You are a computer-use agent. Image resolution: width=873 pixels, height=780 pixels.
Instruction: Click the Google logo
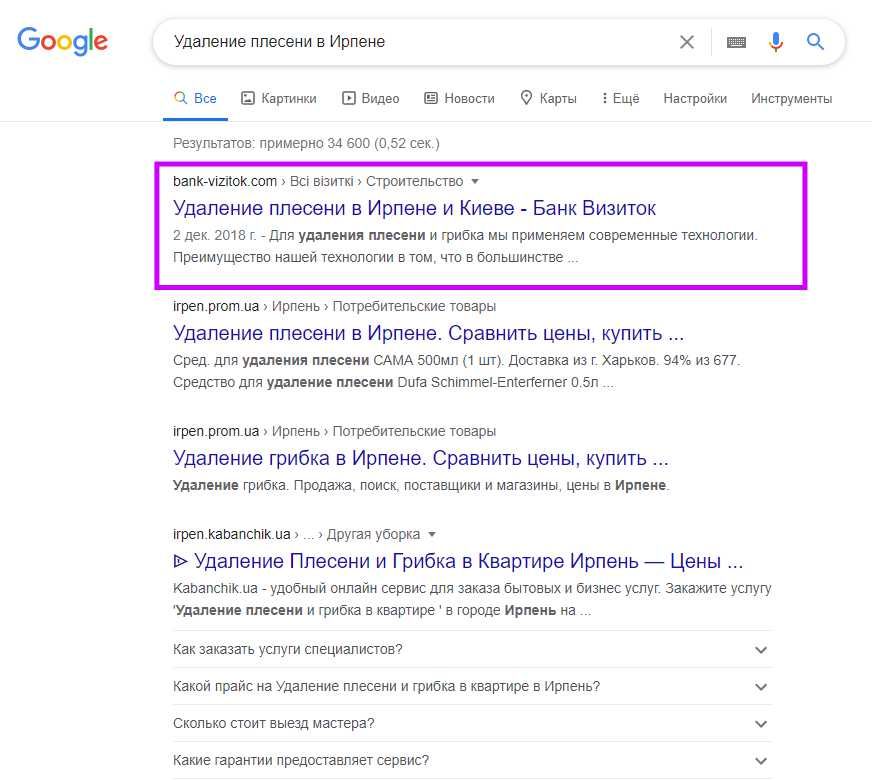62,41
